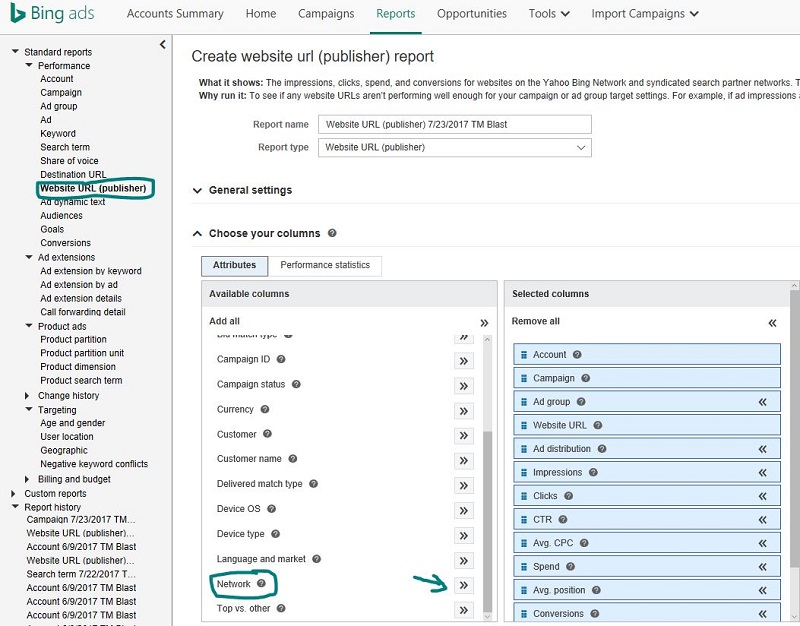Viewport: 800px width, 626px height.
Task: Open help icon next to Network
Action: [261, 583]
